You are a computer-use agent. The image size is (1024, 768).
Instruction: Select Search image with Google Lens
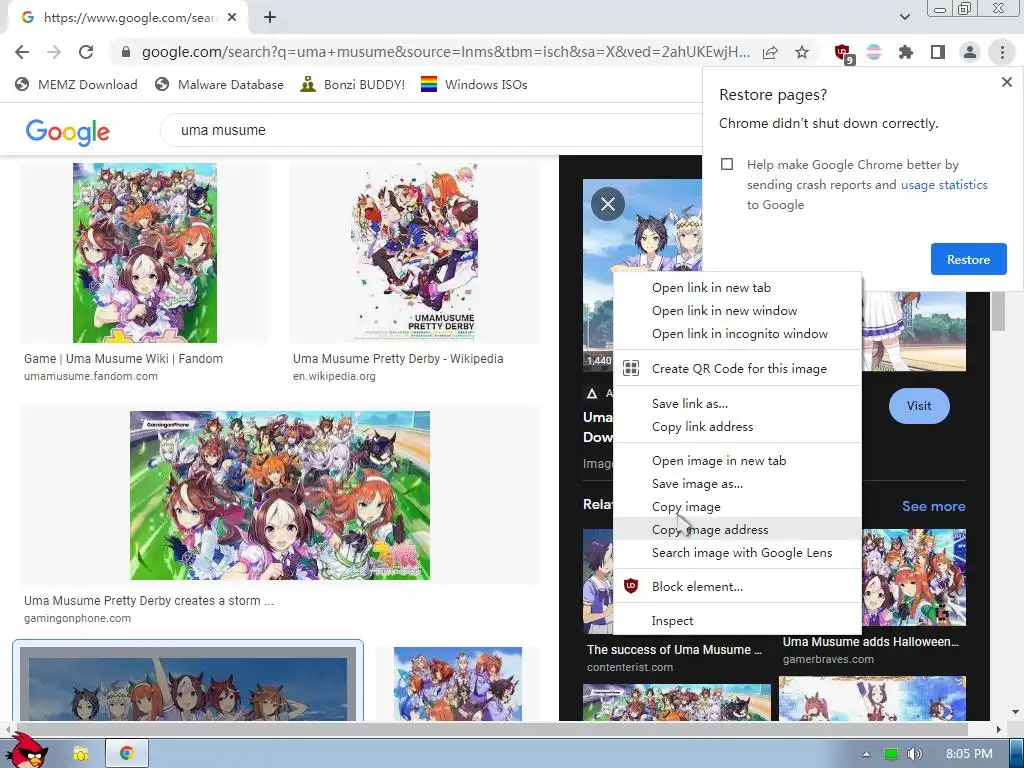click(737, 552)
